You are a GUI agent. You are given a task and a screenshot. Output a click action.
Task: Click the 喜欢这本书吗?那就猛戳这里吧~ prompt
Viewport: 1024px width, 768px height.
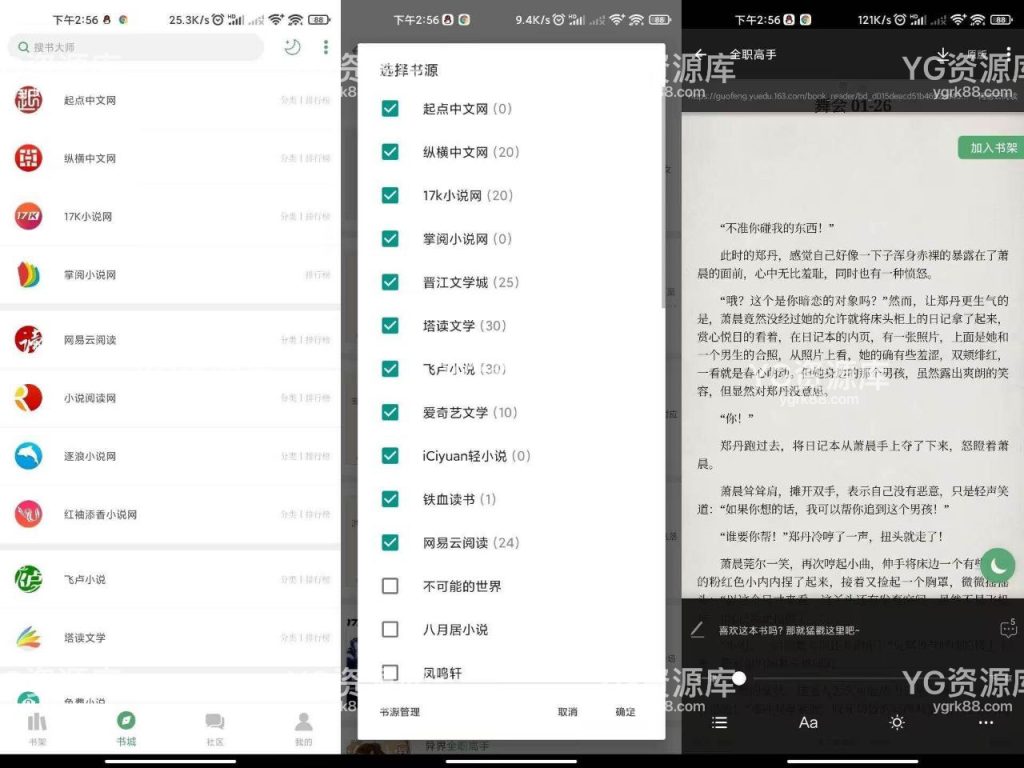pos(789,630)
